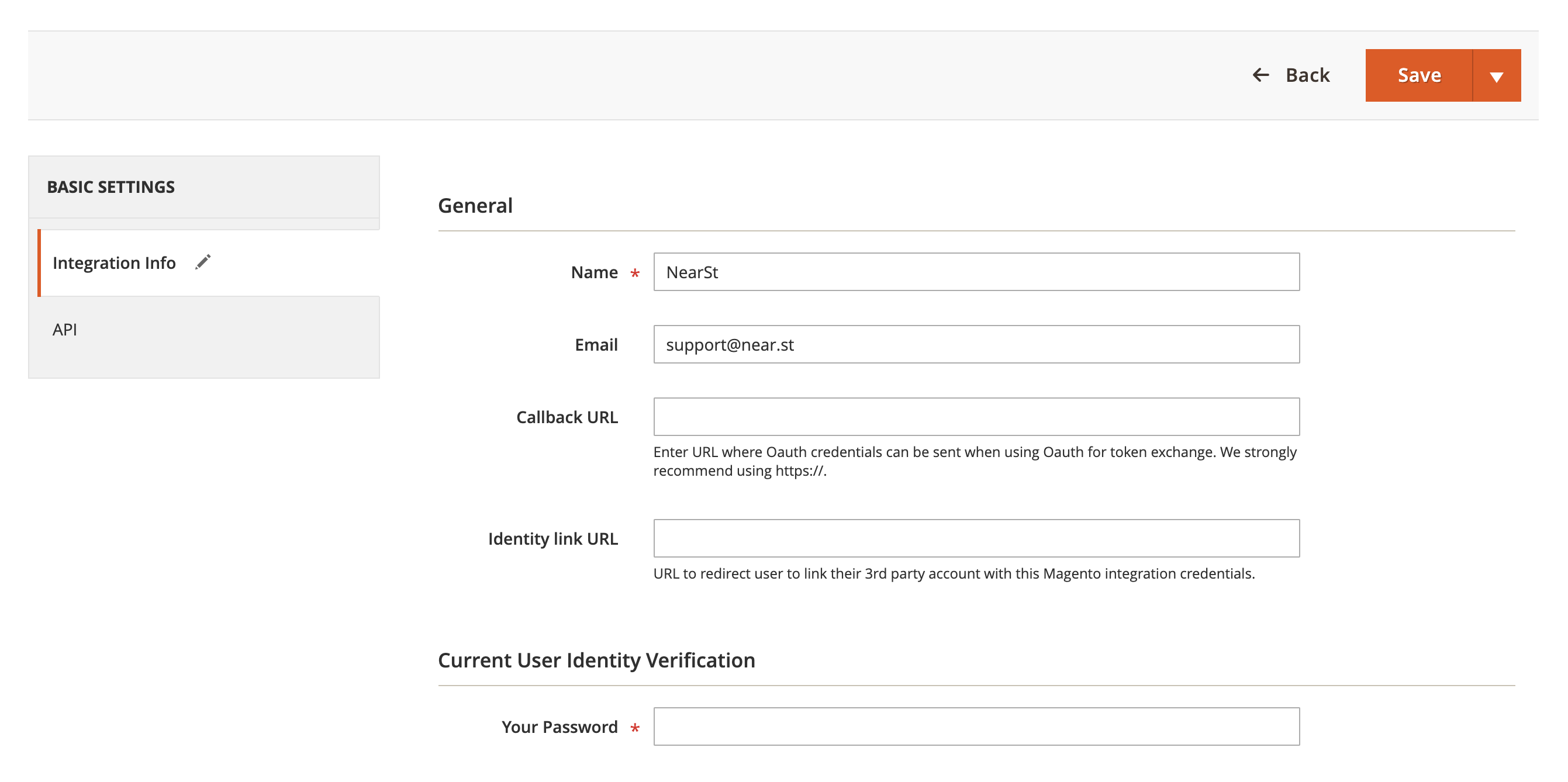Open the Save dropdown arrow
The height and width of the screenshot is (782, 1568).
click(x=1496, y=76)
